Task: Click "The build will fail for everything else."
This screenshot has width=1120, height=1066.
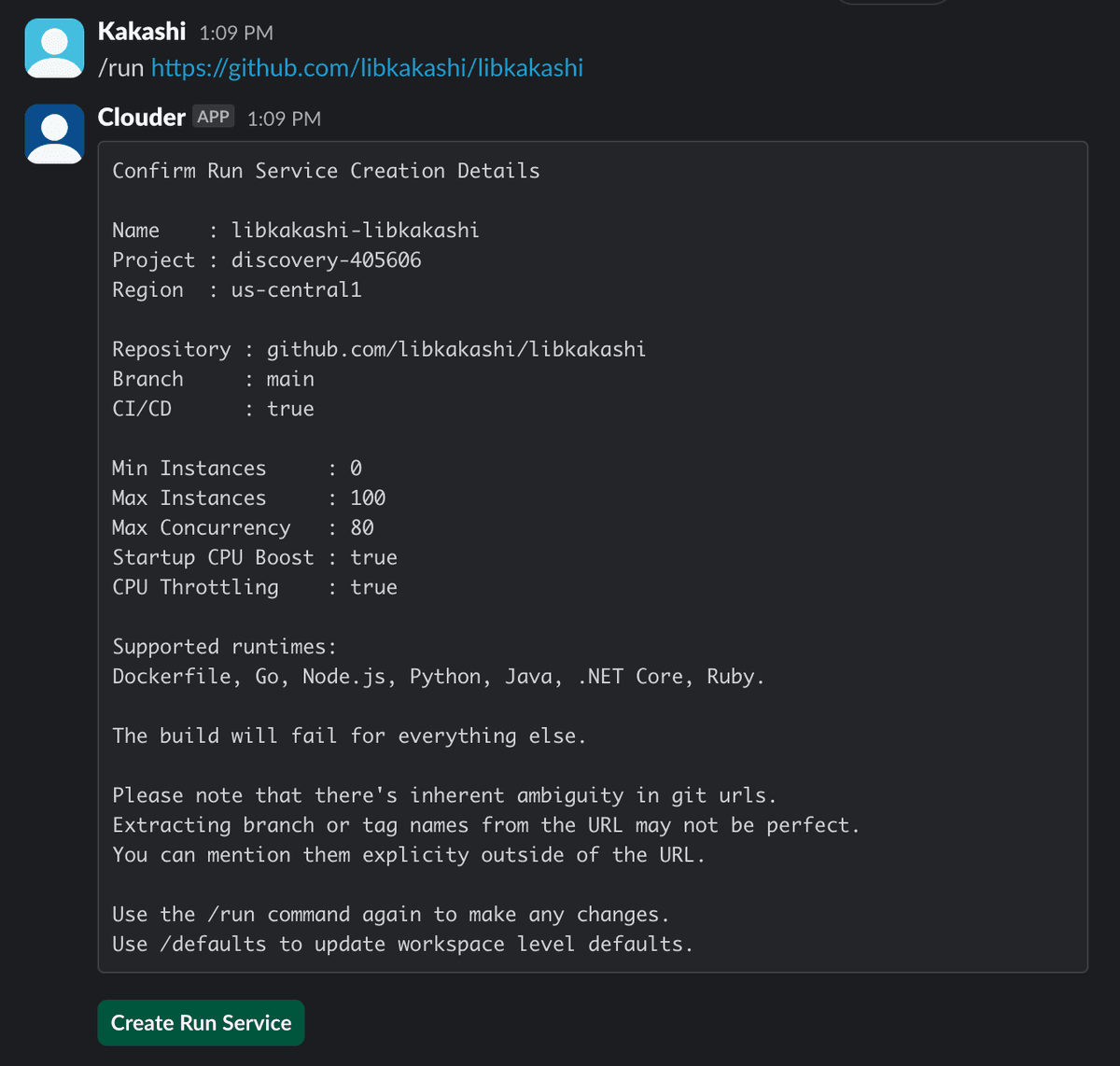Action: [x=349, y=736]
